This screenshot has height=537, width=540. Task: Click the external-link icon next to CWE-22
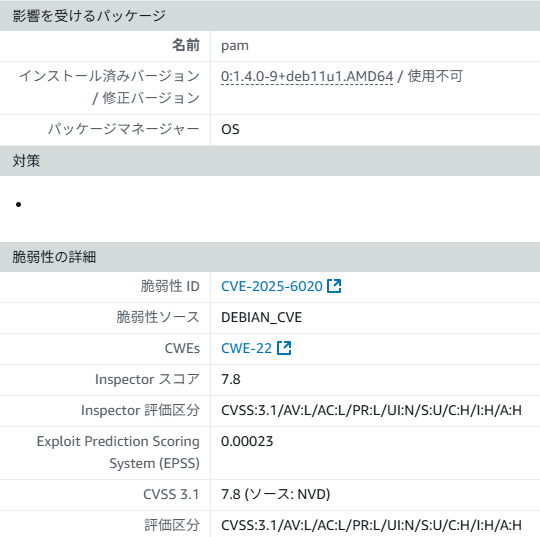[284, 348]
